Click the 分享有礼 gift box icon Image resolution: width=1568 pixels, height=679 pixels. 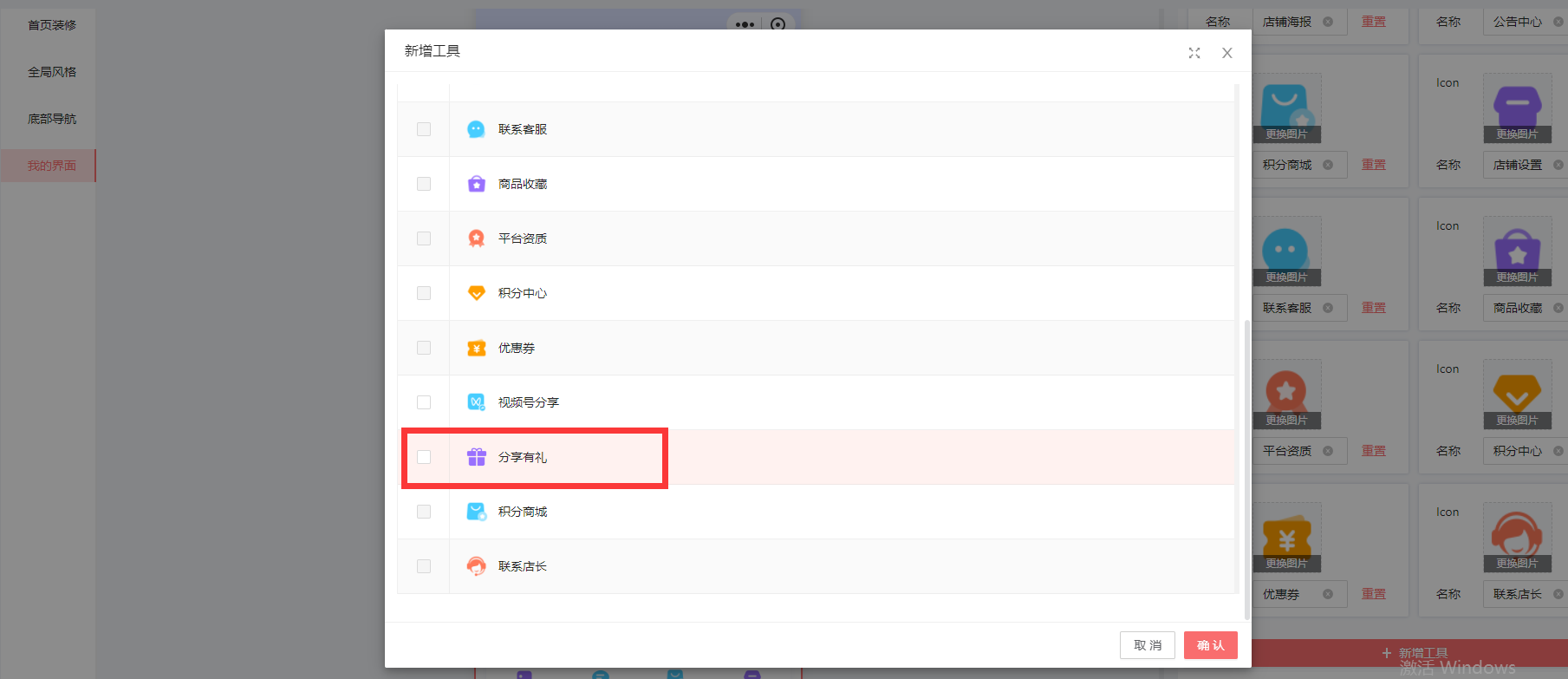tap(476, 457)
